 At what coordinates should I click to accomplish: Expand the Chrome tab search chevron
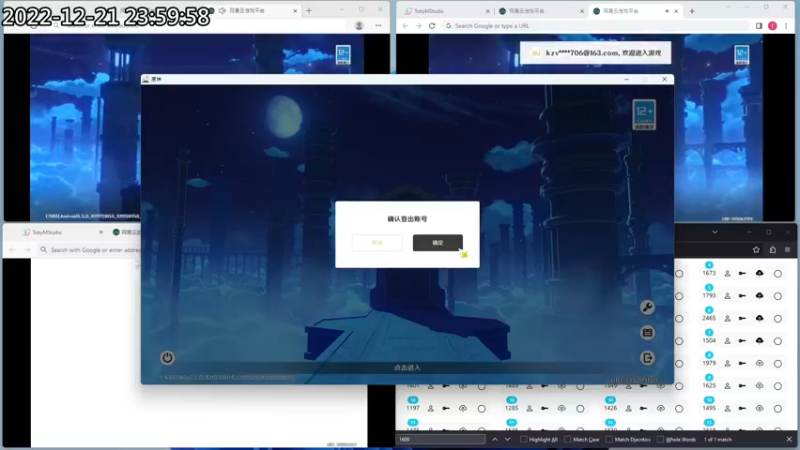point(728,7)
